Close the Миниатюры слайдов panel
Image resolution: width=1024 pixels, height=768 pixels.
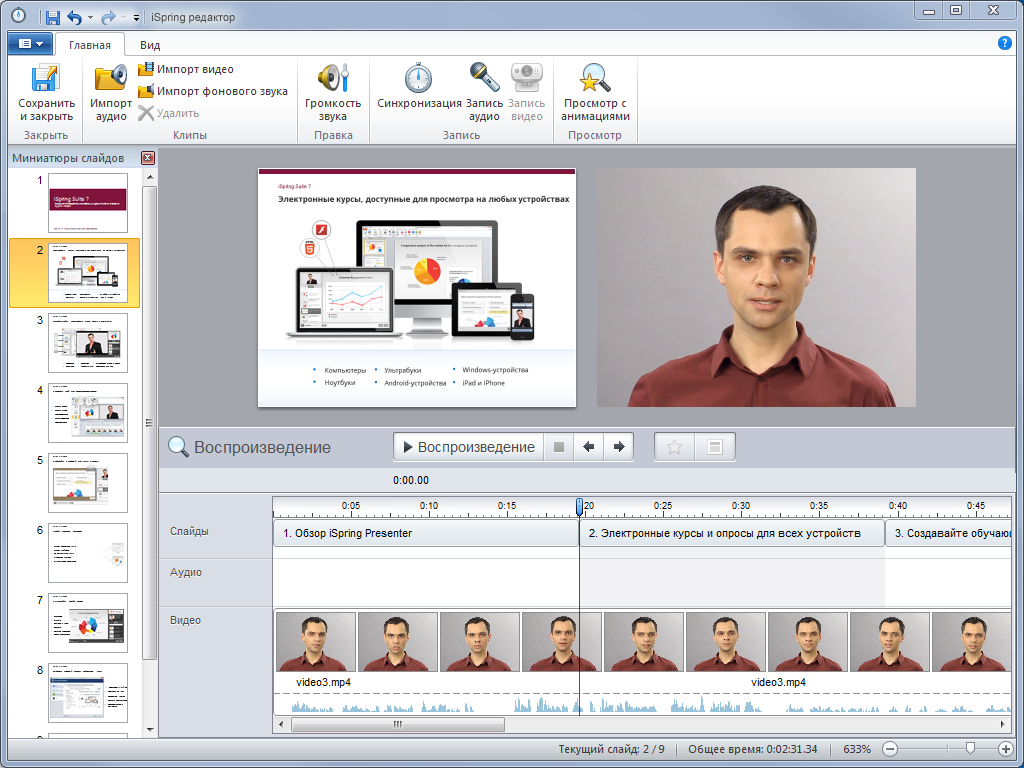pos(148,158)
